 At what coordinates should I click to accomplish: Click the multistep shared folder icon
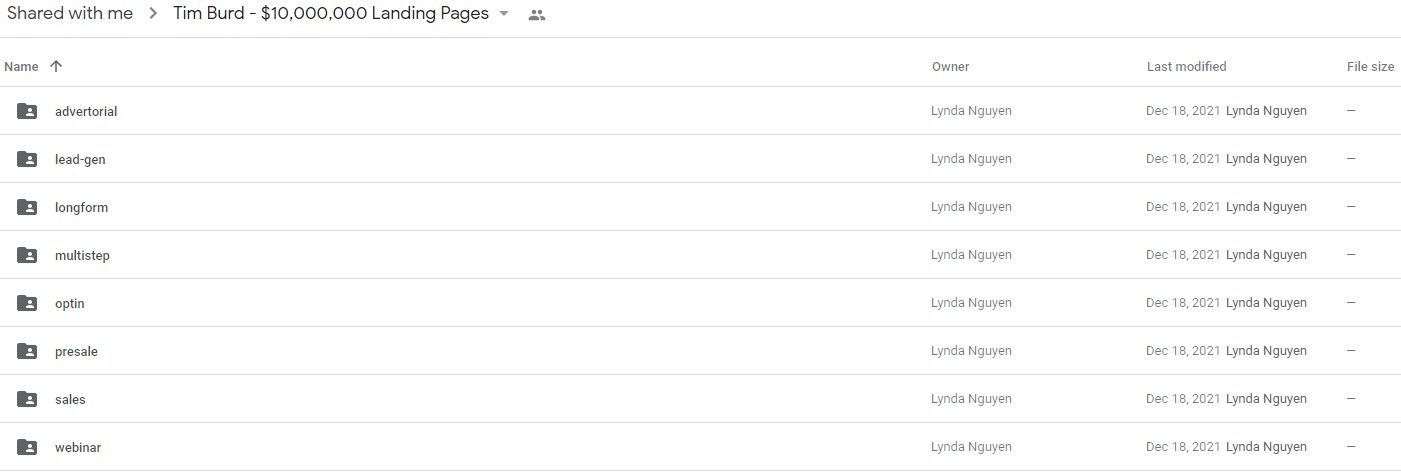(27, 255)
